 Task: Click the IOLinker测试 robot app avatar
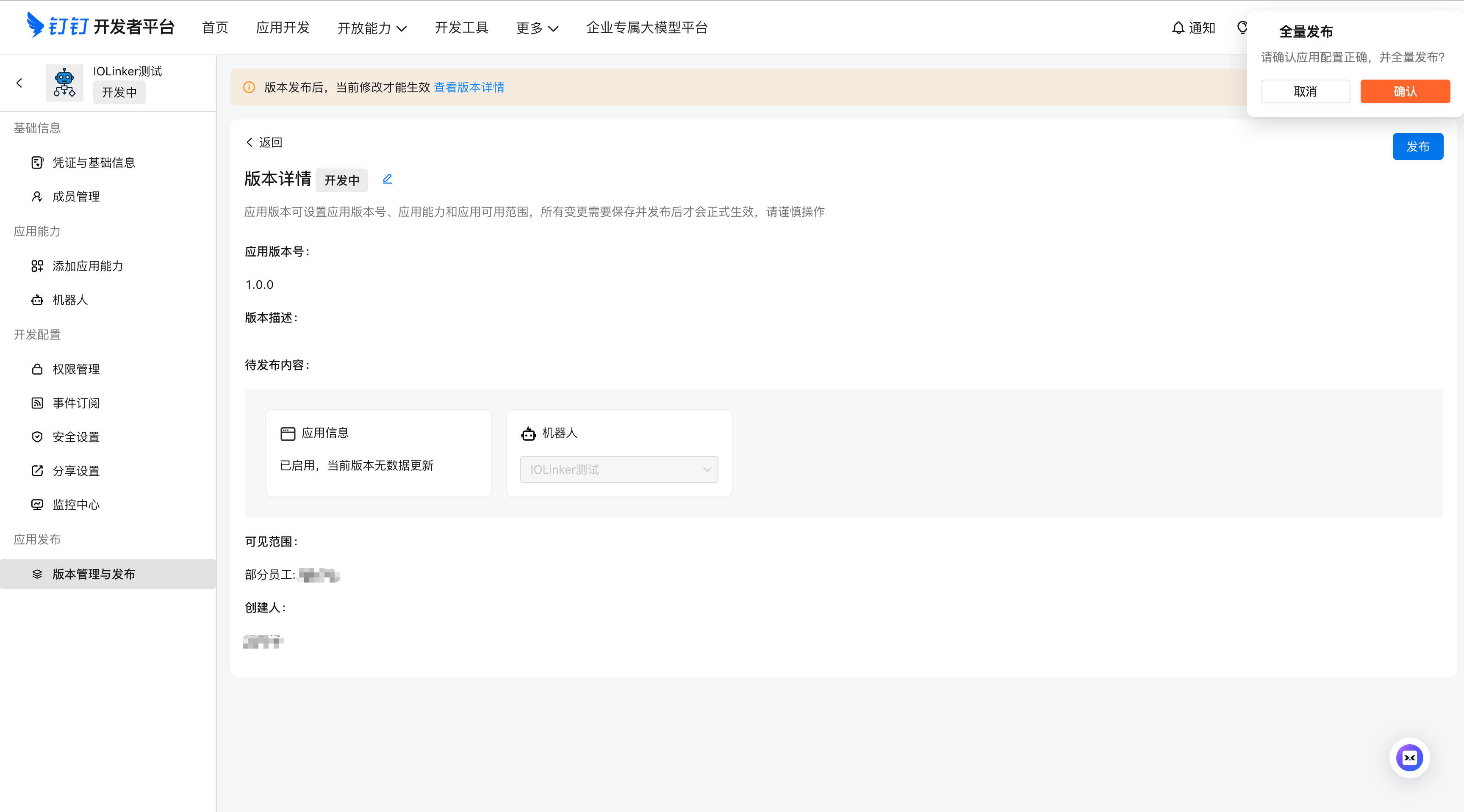[64, 83]
